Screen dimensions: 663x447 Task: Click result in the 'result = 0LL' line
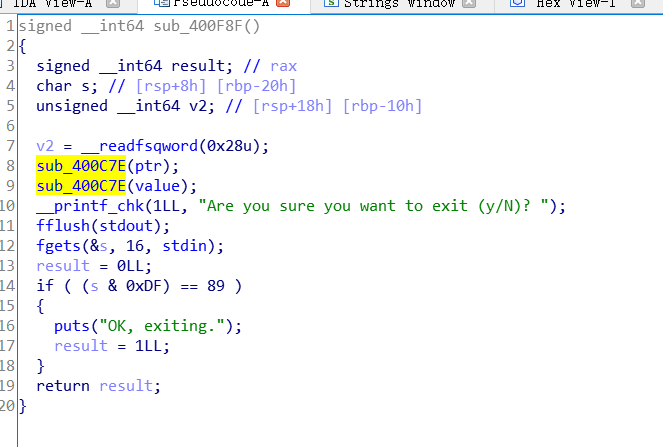click(x=63, y=266)
